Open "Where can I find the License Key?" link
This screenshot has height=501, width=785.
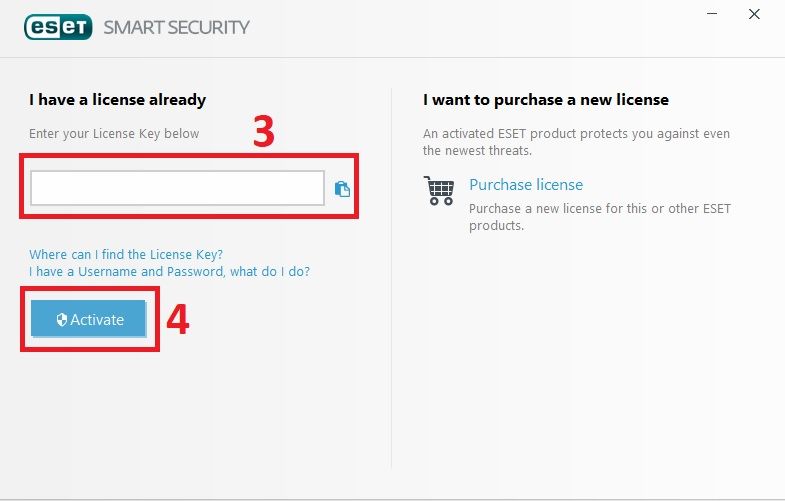126,254
